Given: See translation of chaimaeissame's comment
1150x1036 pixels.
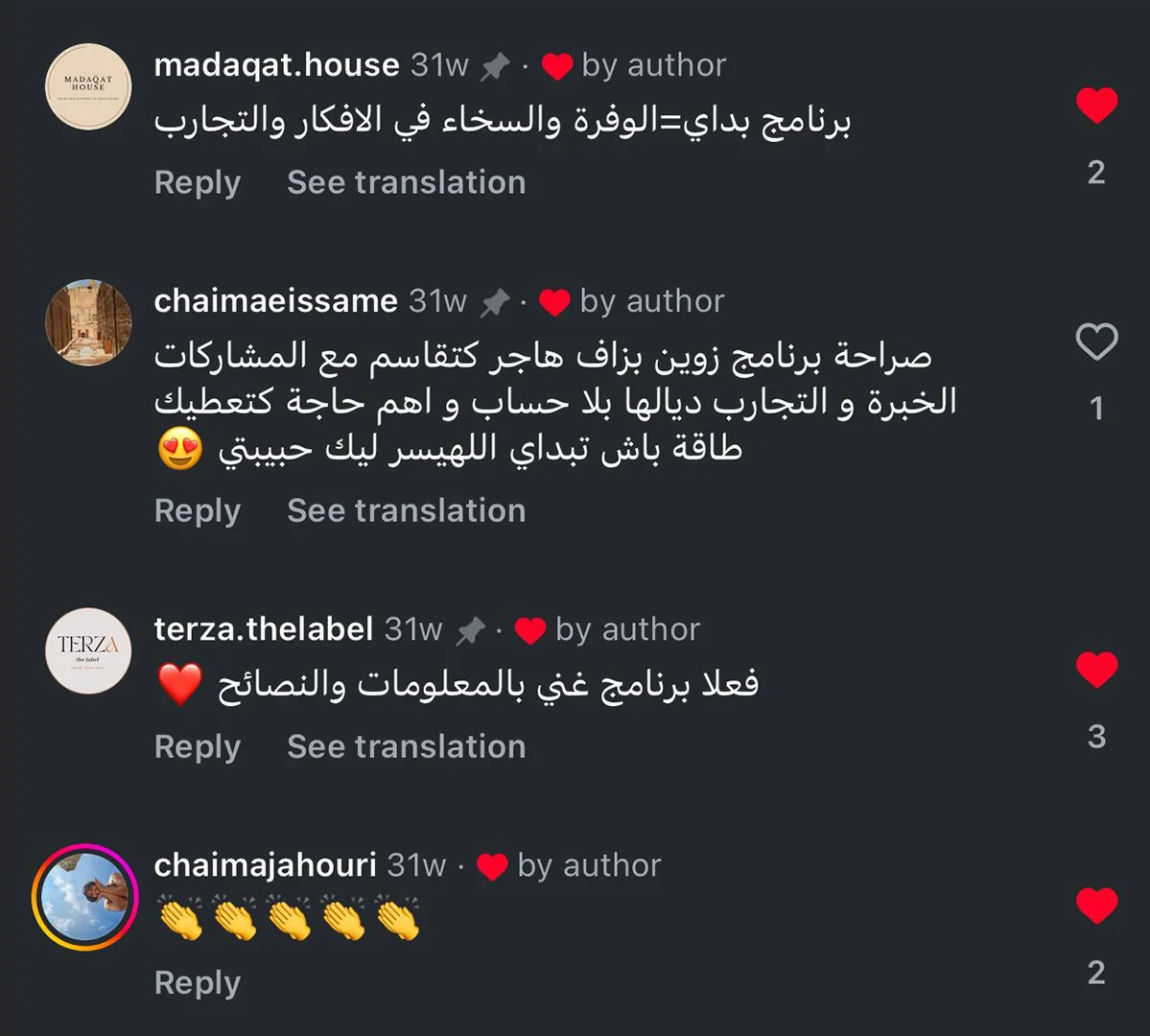Looking at the screenshot, I should tap(406, 510).
